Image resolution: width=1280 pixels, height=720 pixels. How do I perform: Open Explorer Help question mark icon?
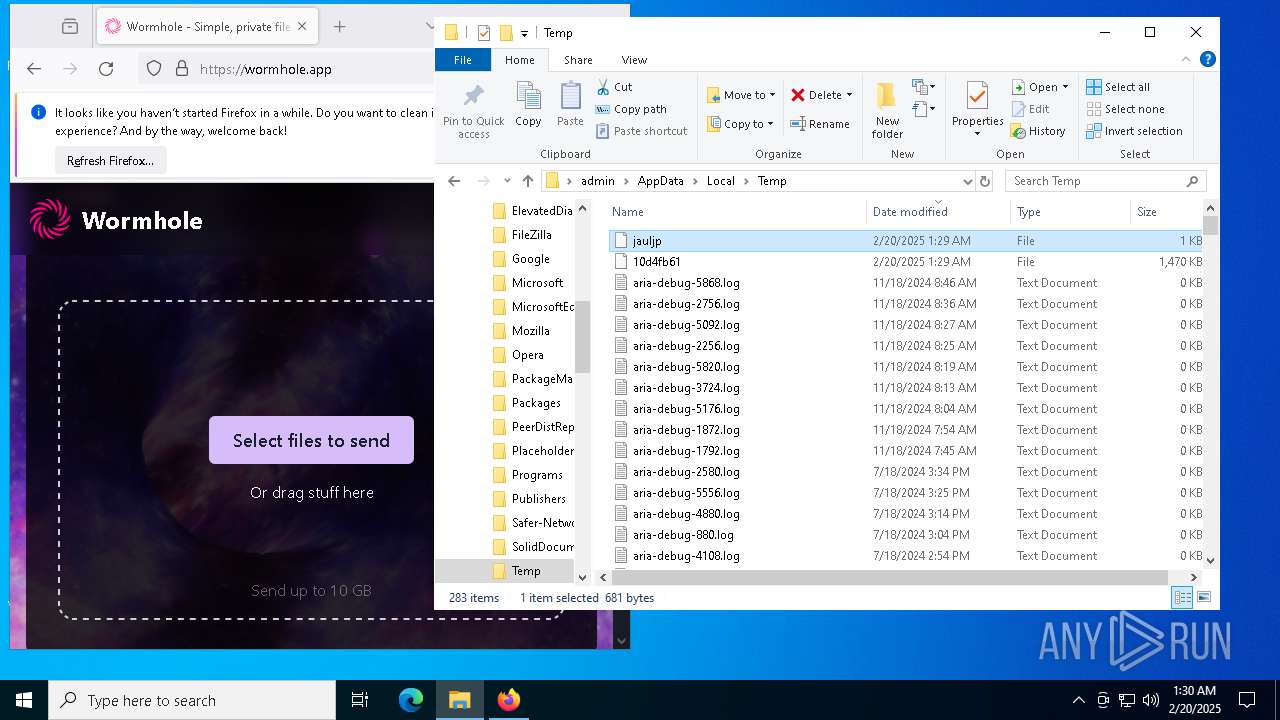point(1208,60)
